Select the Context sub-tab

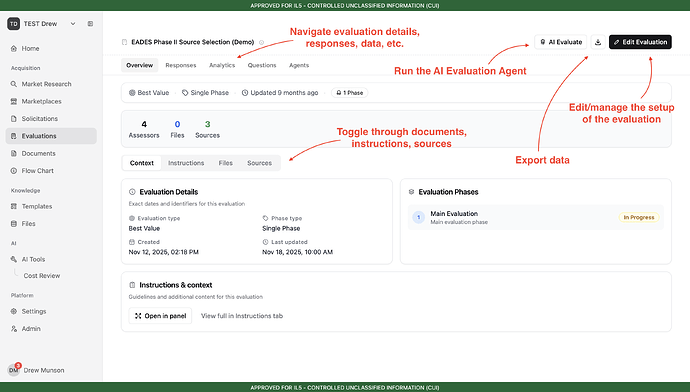142,163
